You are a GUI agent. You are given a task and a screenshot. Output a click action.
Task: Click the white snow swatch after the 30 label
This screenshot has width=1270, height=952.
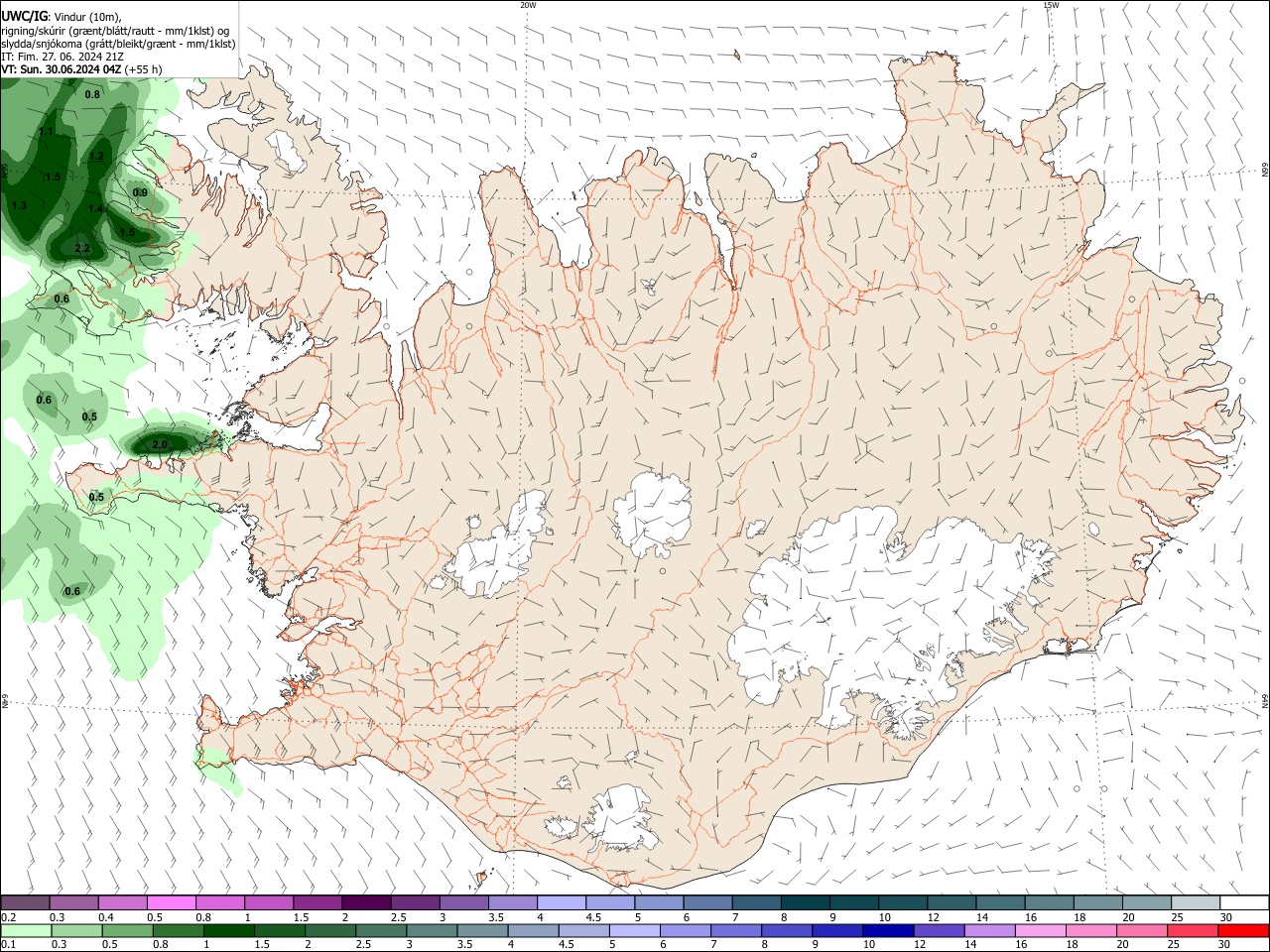point(1244,903)
